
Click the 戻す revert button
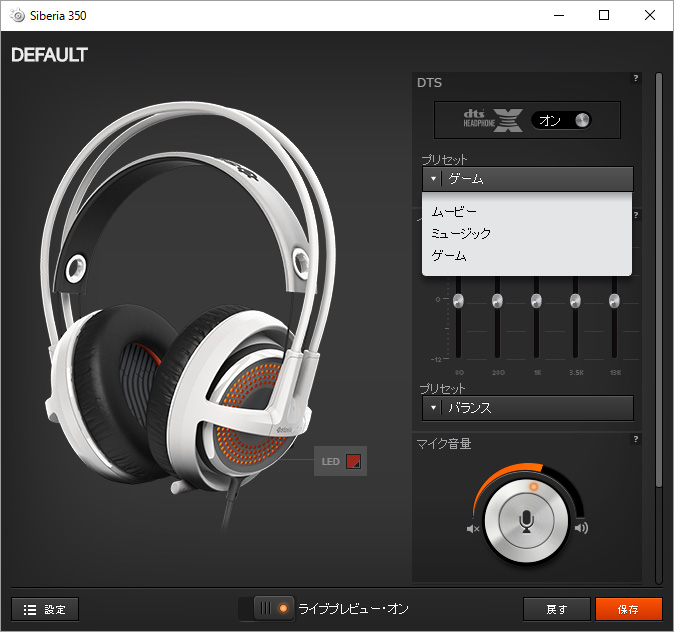[x=557, y=609]
